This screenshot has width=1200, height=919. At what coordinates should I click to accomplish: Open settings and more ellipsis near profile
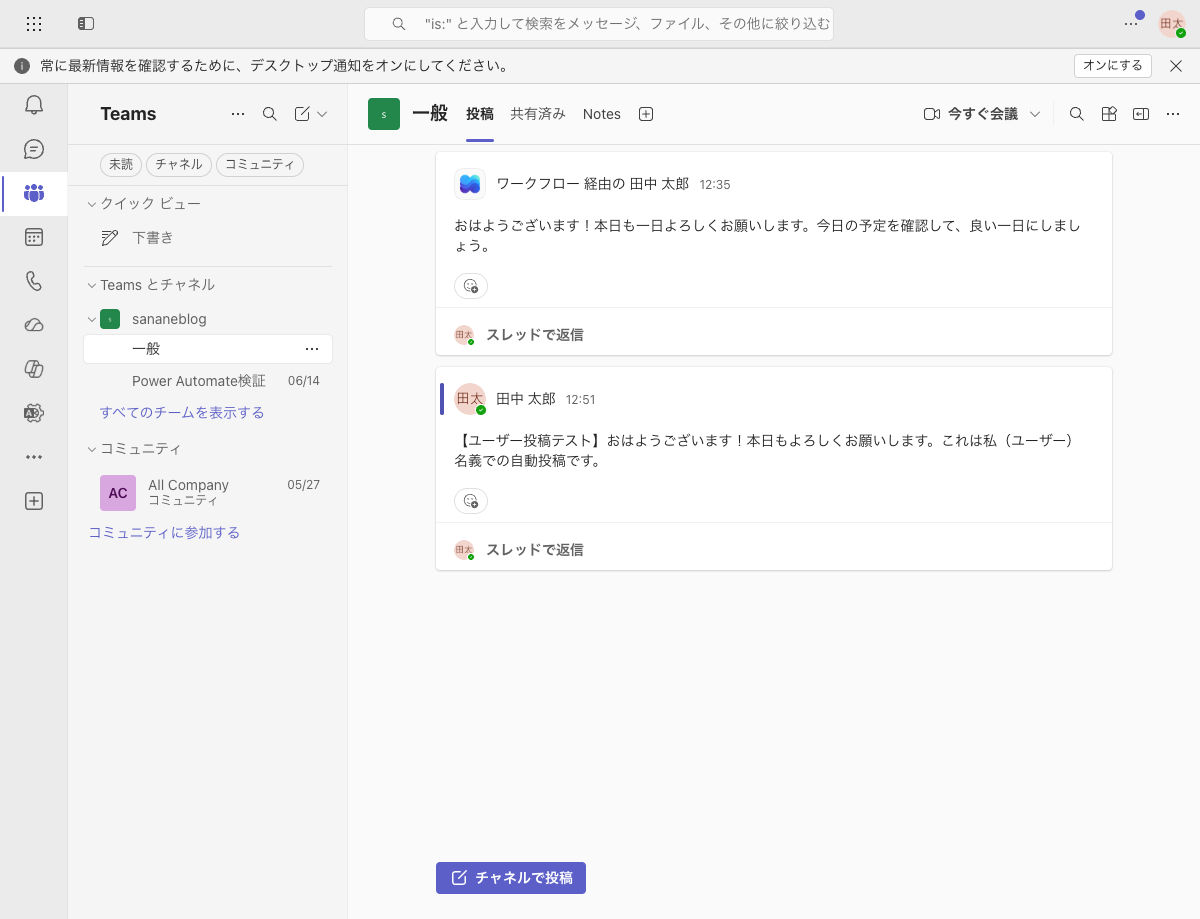[x=1131, y=23]
